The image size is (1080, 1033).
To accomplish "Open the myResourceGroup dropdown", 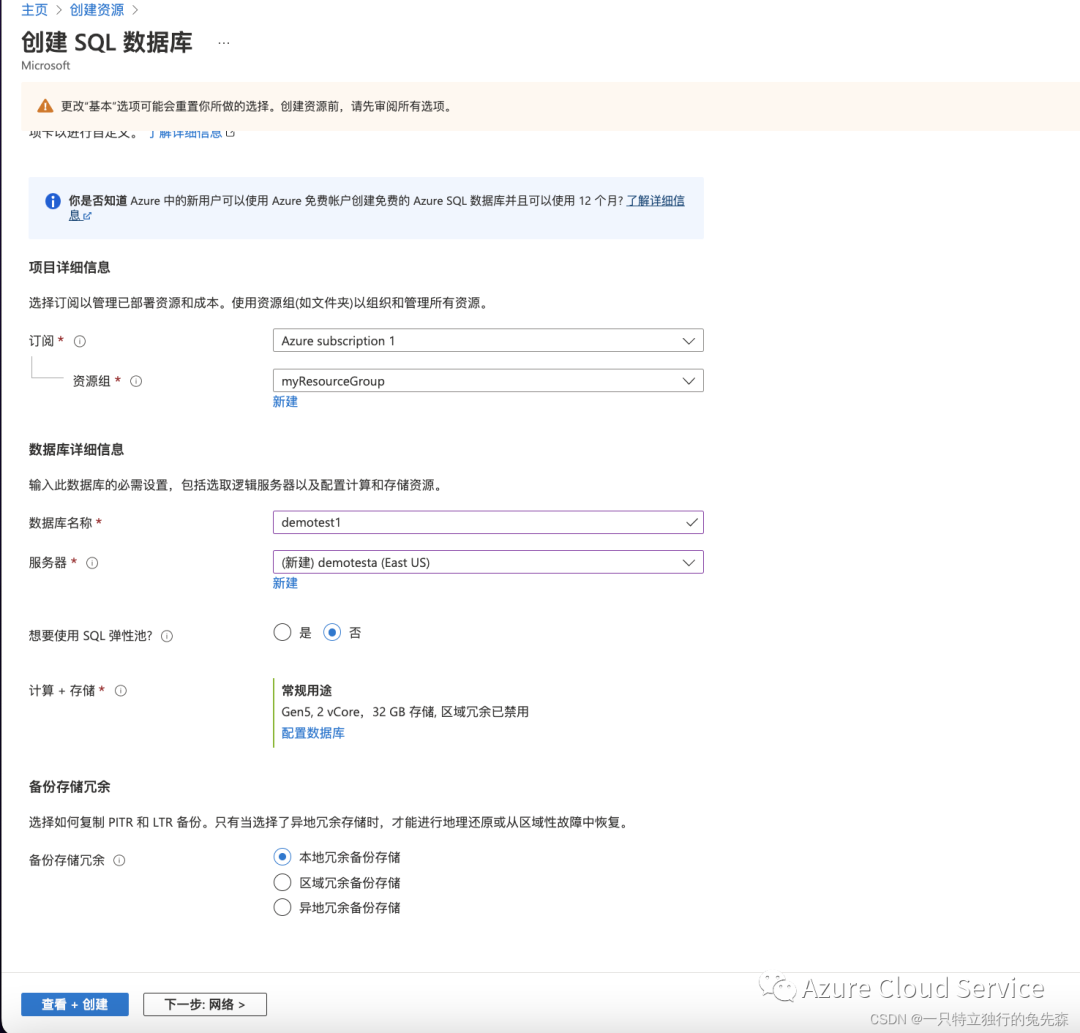I will (488, 381).
